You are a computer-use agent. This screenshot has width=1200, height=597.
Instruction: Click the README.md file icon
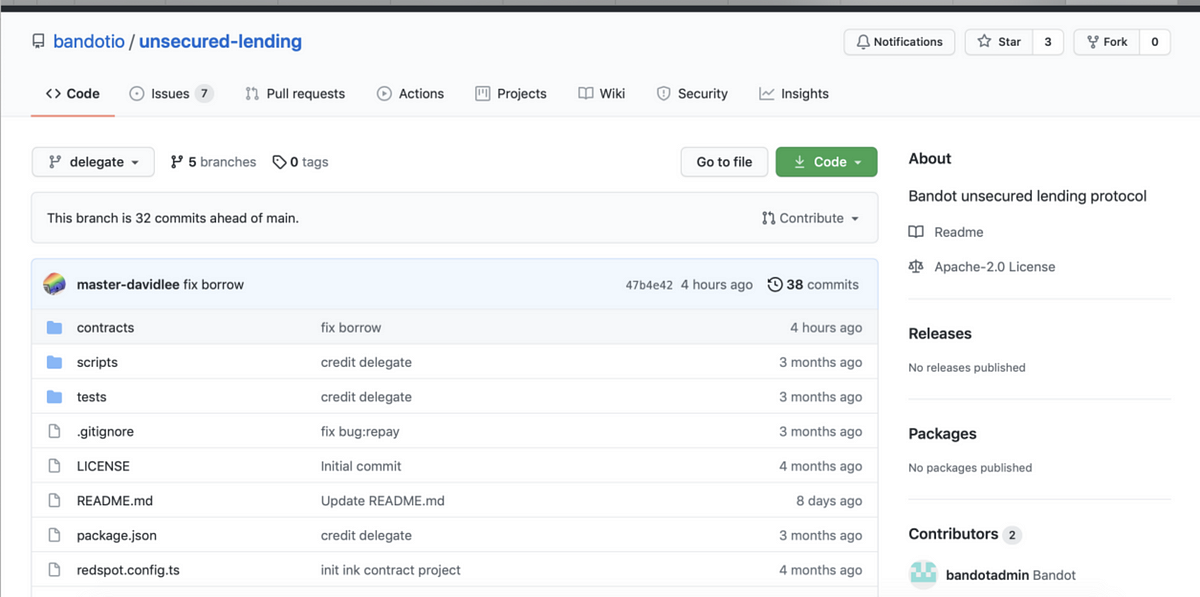click(55, 501)
